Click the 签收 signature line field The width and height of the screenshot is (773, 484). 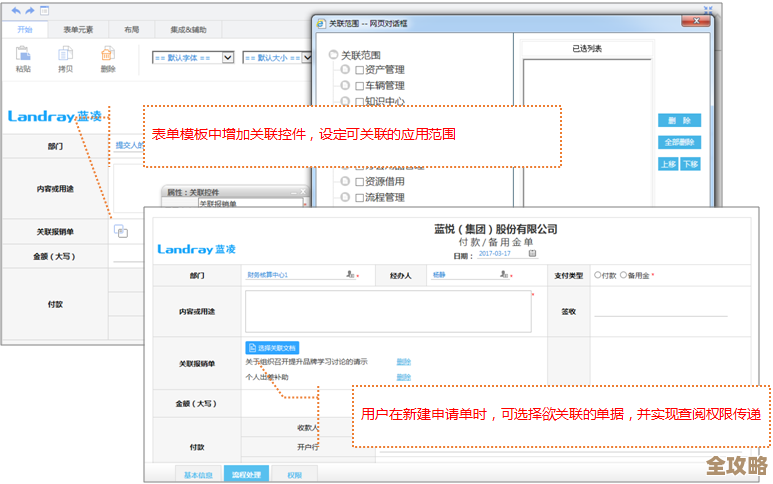[x=661, y=311]
